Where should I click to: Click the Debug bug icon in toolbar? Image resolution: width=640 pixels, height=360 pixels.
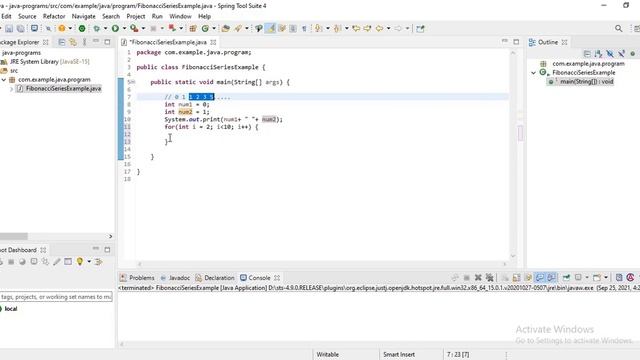tap(97, 29)
